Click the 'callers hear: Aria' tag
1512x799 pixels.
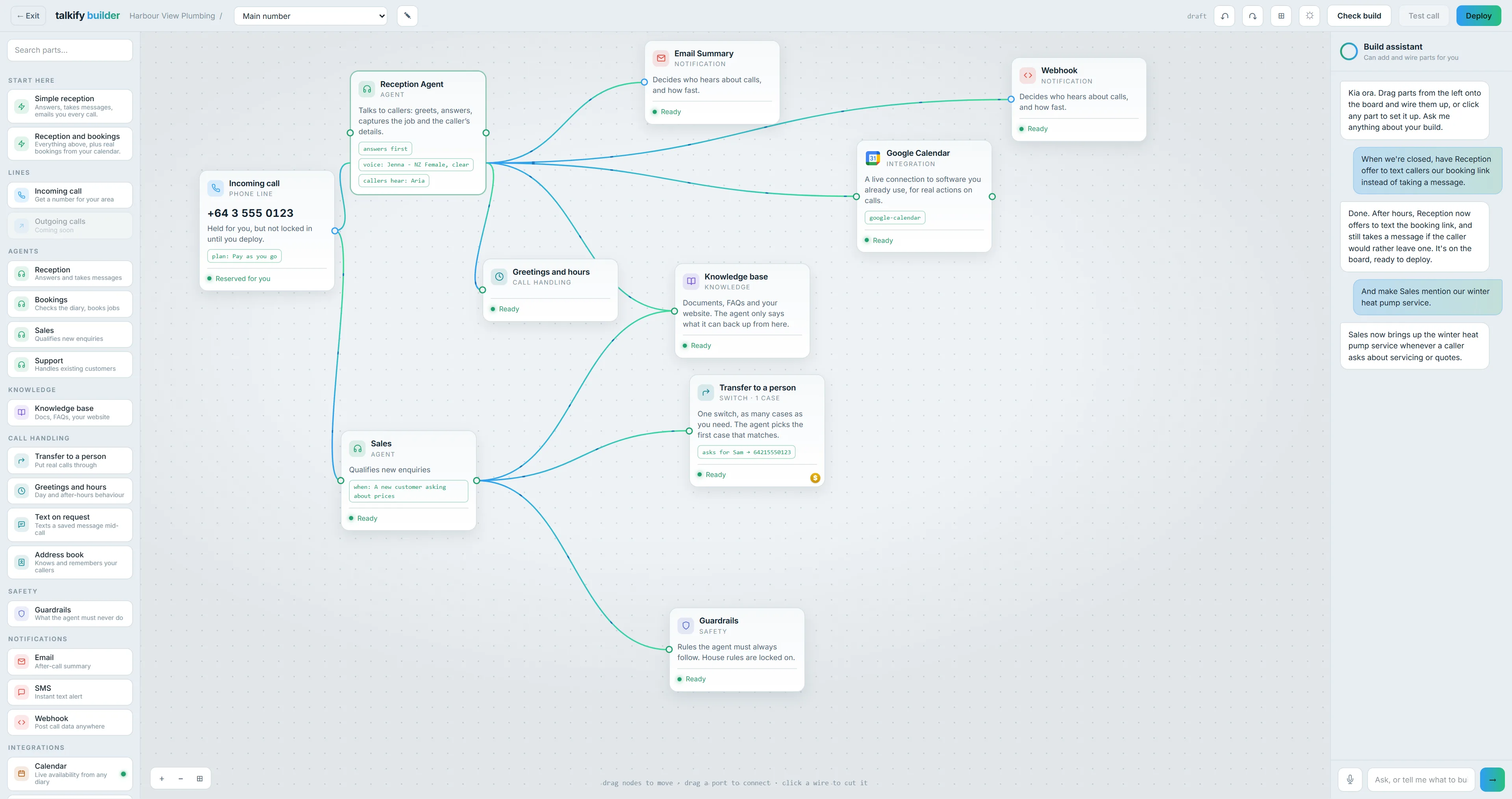tap(393, 181)
